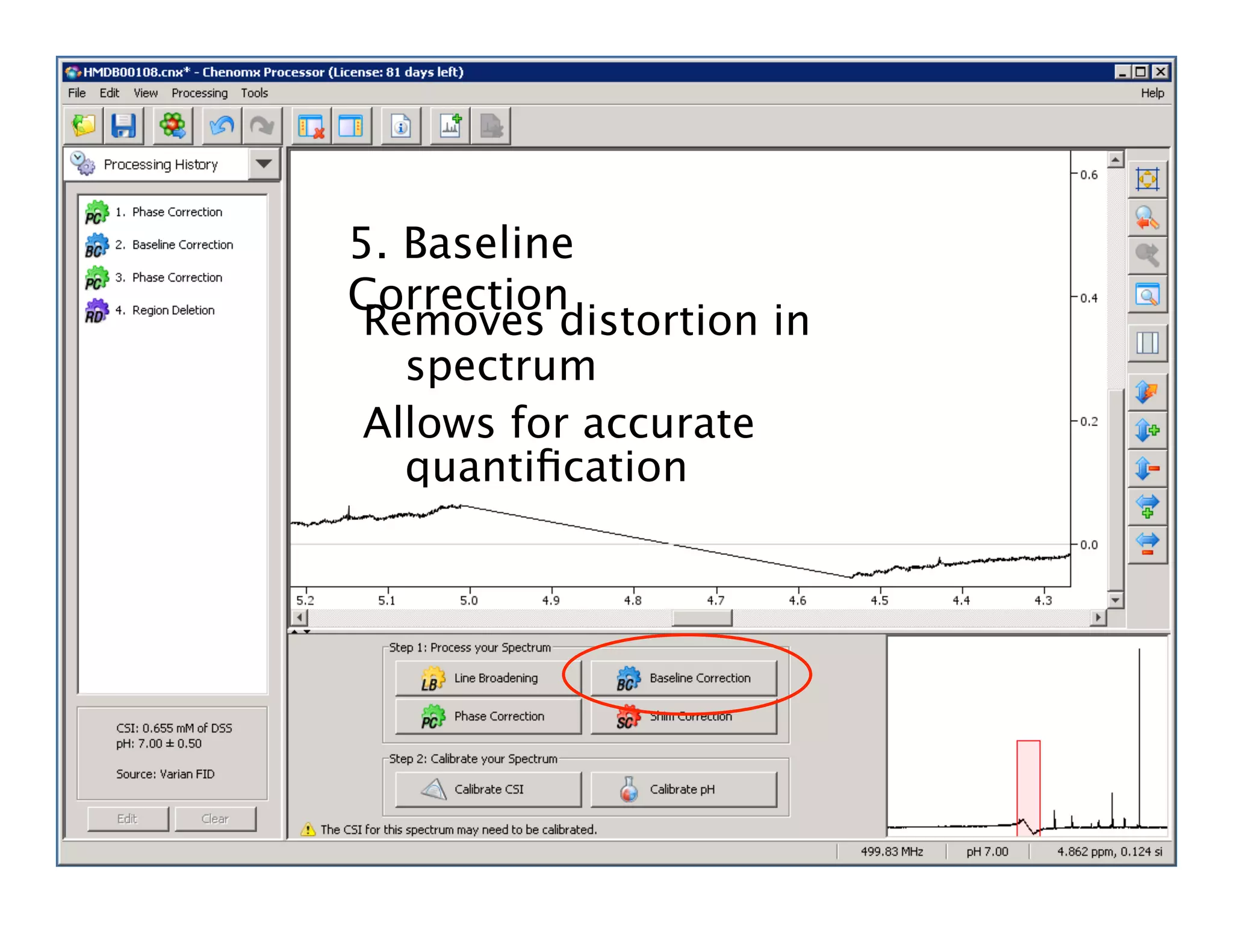The height and width of the screenshot is (952, 1233).
Task: Click the vertical scrollbar thumb beside spectrum
Action: point(1116,490)
